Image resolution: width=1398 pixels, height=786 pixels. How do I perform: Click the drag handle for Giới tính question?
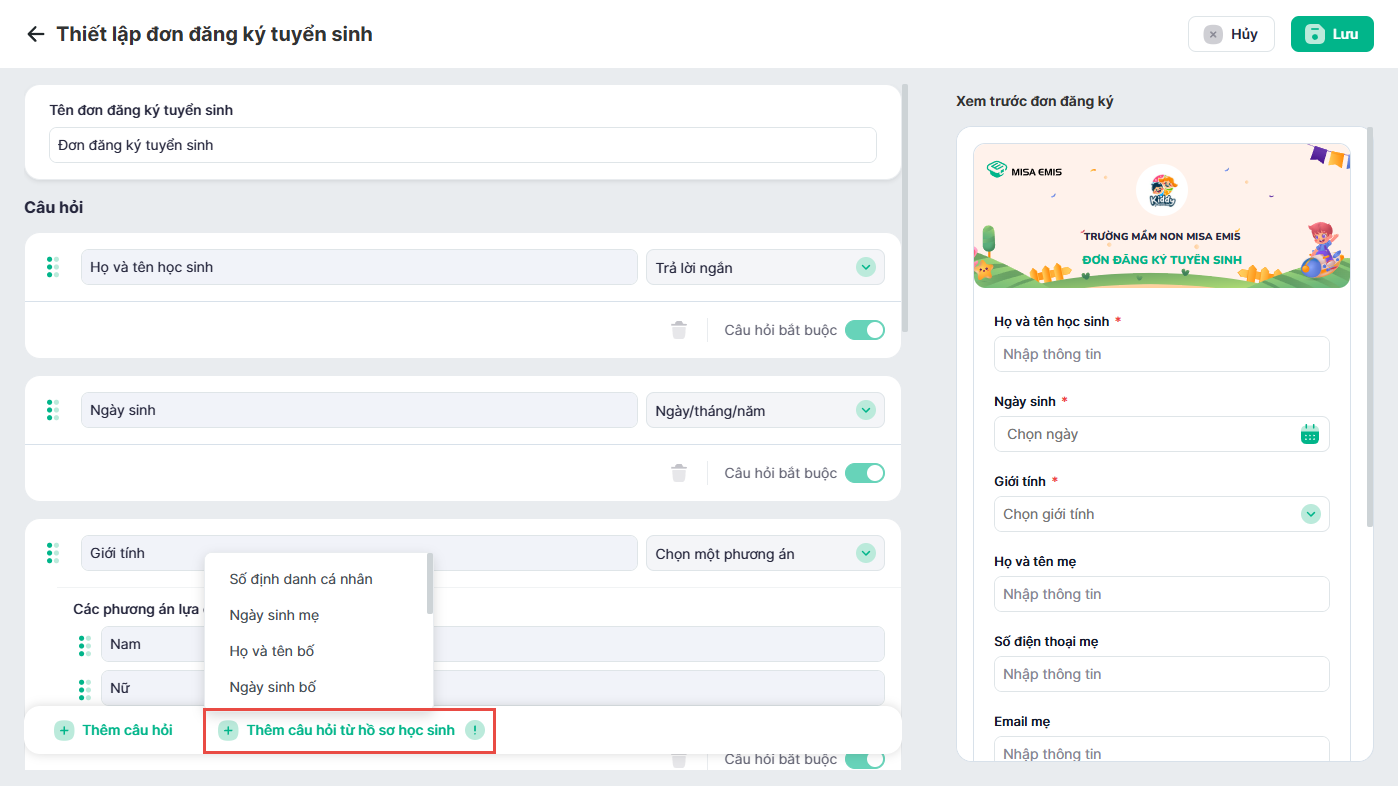pyautogui.click(x=53, y=553)
